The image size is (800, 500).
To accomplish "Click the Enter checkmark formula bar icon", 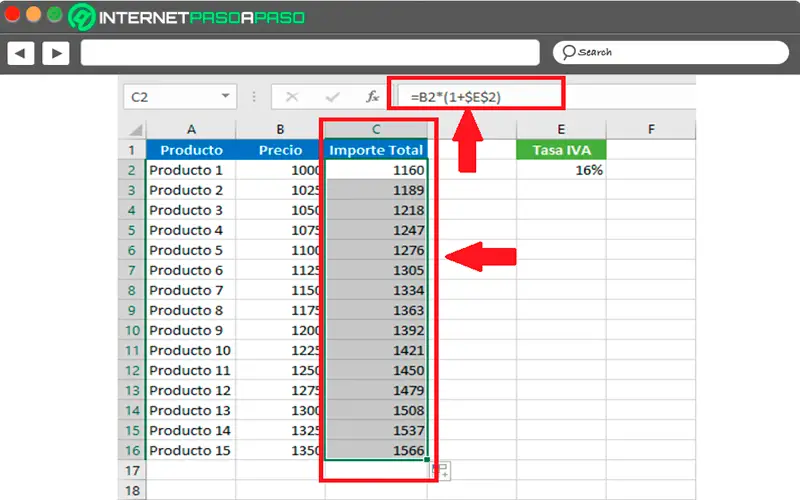I will [332, 96].
